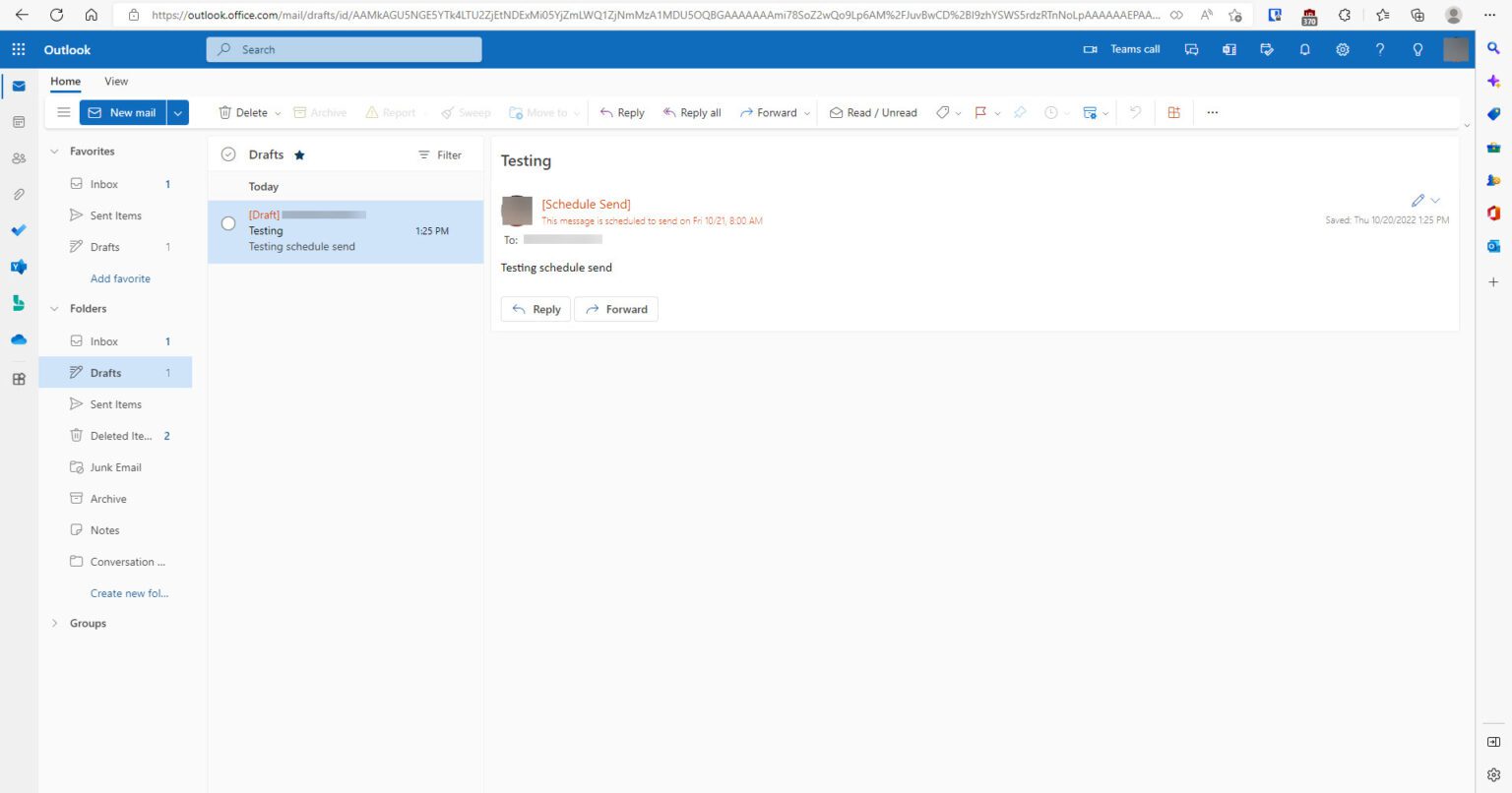Open the Home ribbon tab
The width and height of the screenshot is (1512, 793).
(x=65, y=81)
